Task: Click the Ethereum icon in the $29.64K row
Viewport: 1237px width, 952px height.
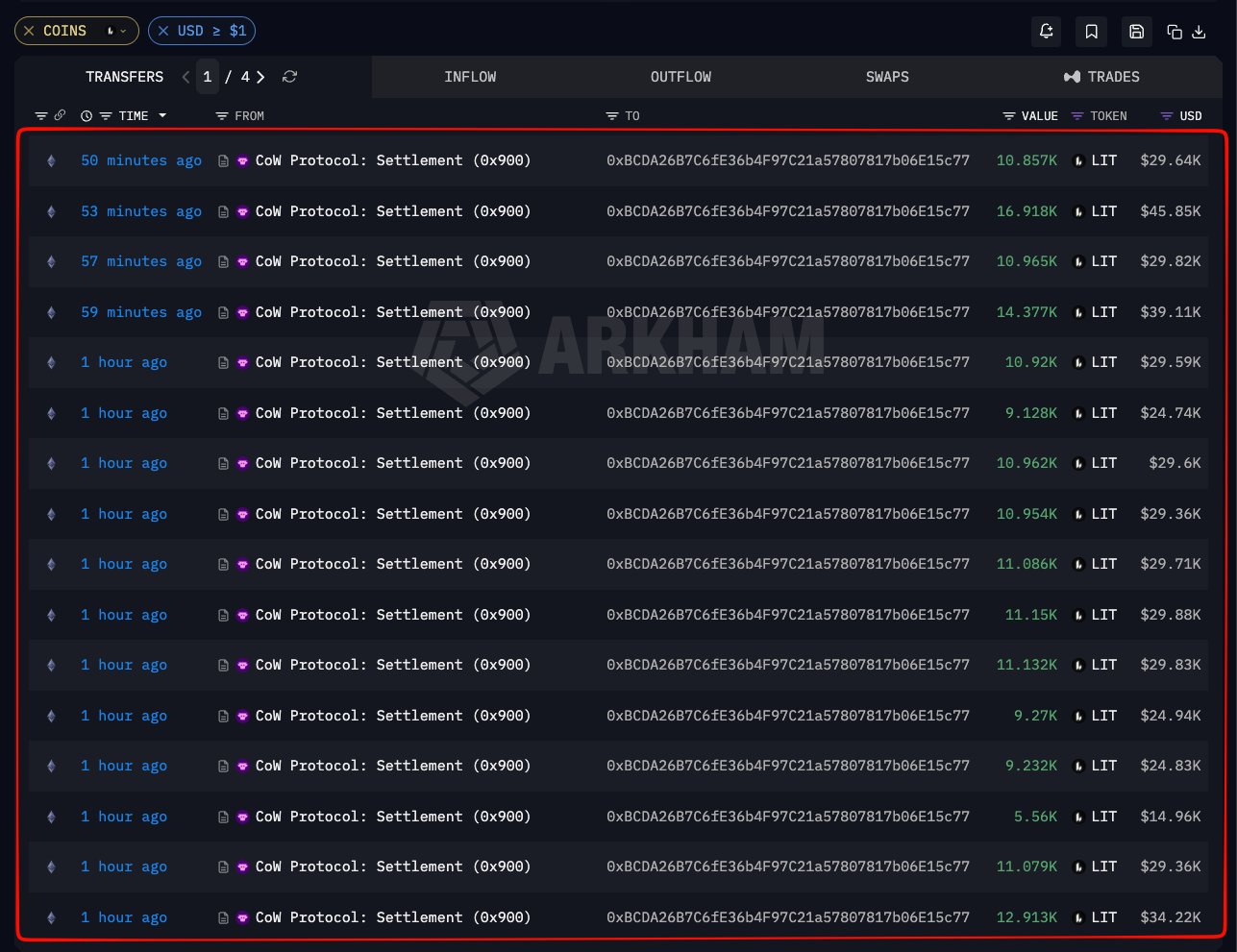Action: (51, 160)
